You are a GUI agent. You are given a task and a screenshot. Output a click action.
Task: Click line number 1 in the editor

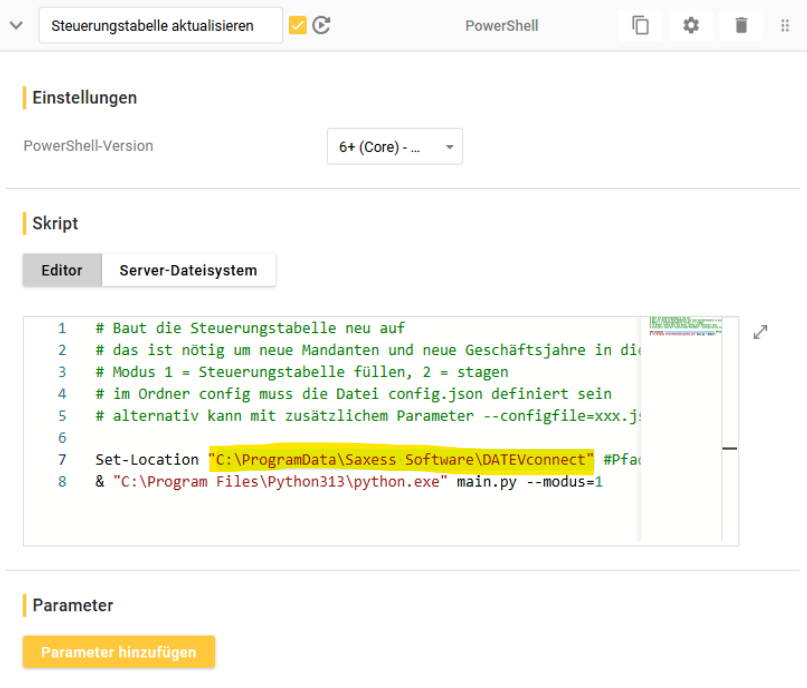pyautogui.click(x=62, y=328)
